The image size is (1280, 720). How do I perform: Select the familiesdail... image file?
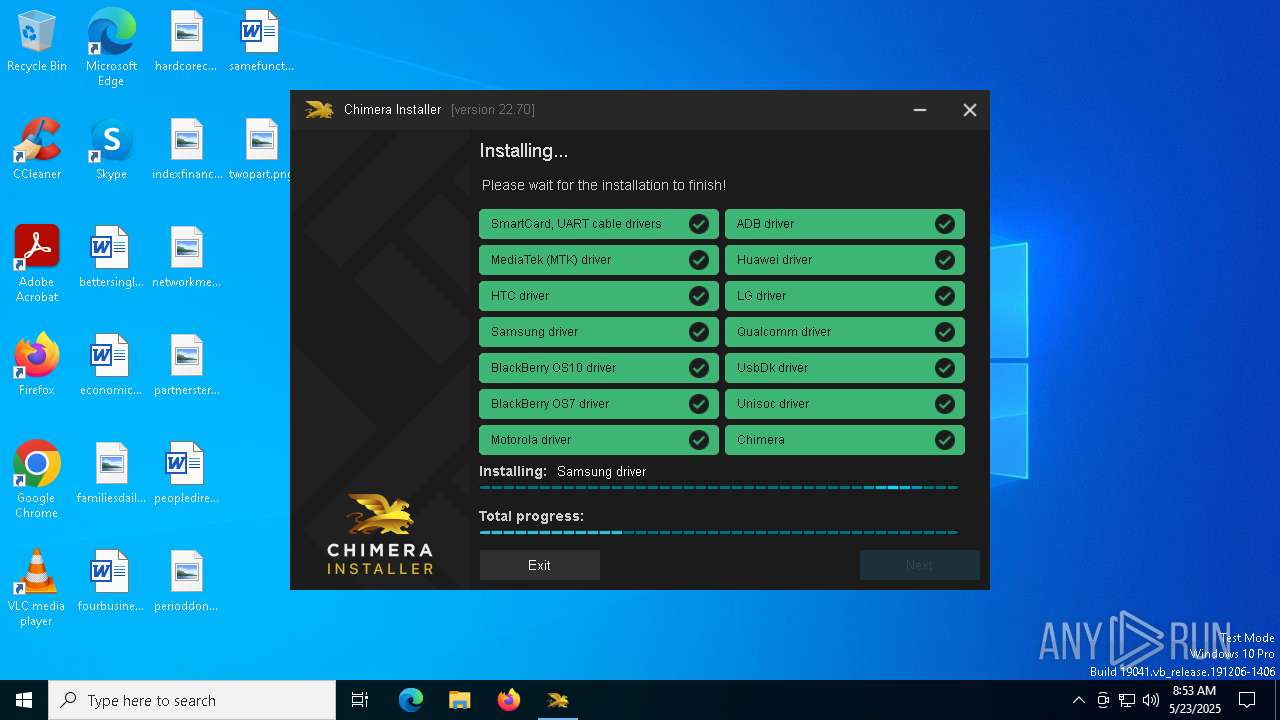tap(111, 473)
